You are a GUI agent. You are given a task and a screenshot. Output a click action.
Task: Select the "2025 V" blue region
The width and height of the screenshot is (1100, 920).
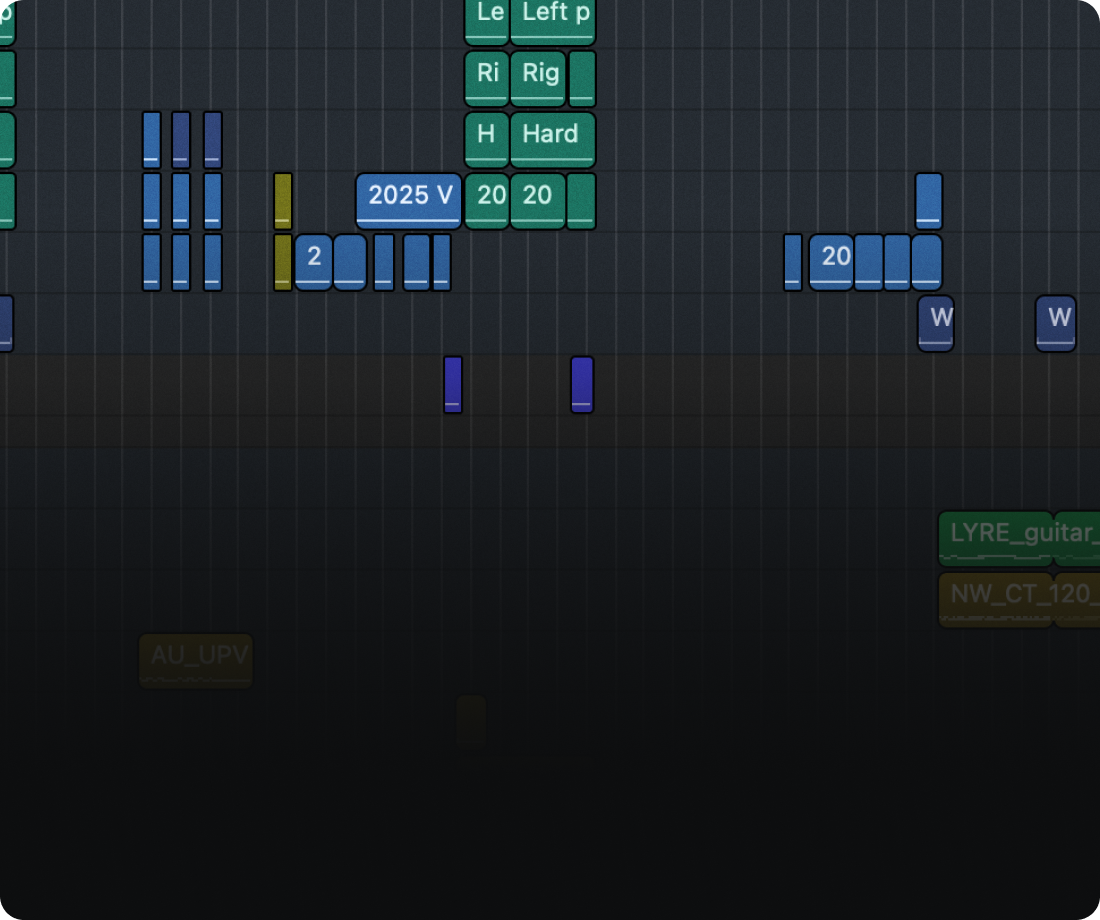point(408,197)
